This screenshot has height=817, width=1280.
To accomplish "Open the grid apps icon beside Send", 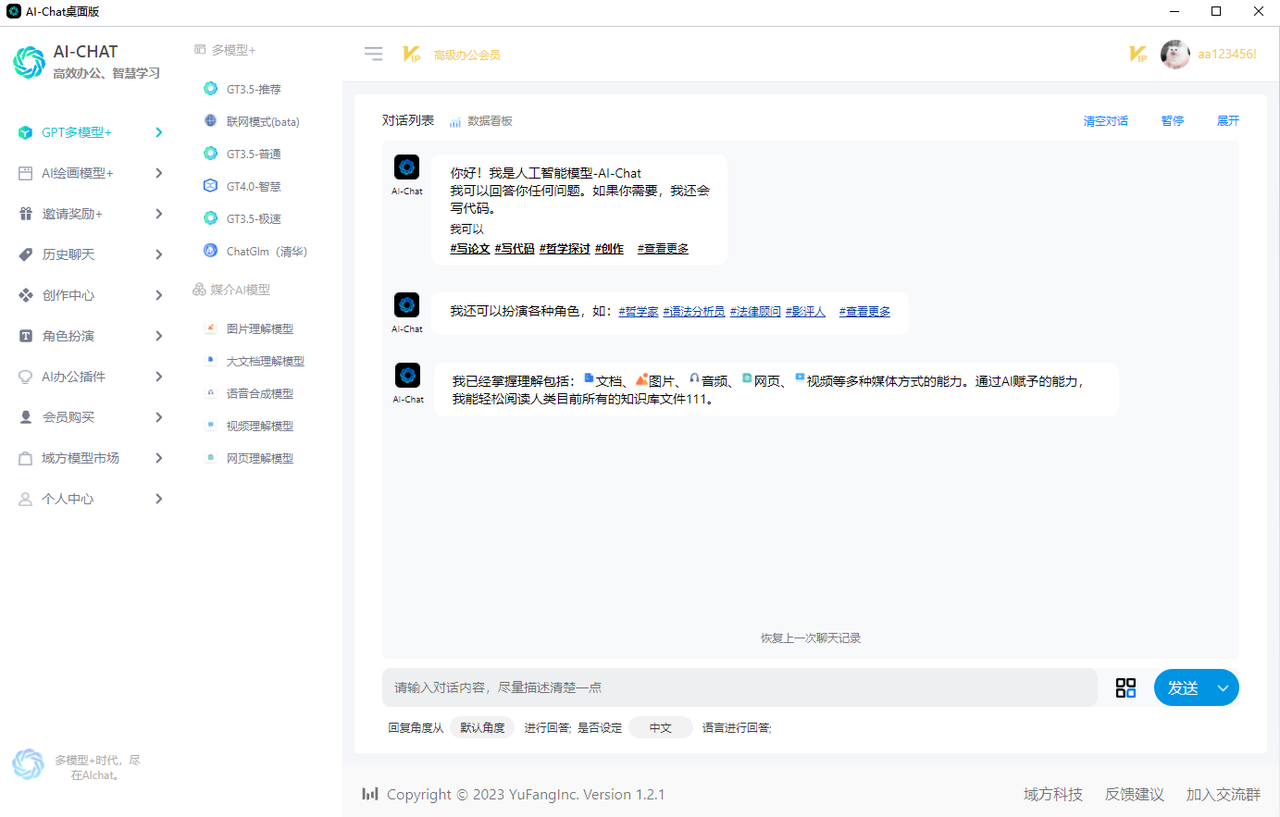I will [x=1126, y=688].
